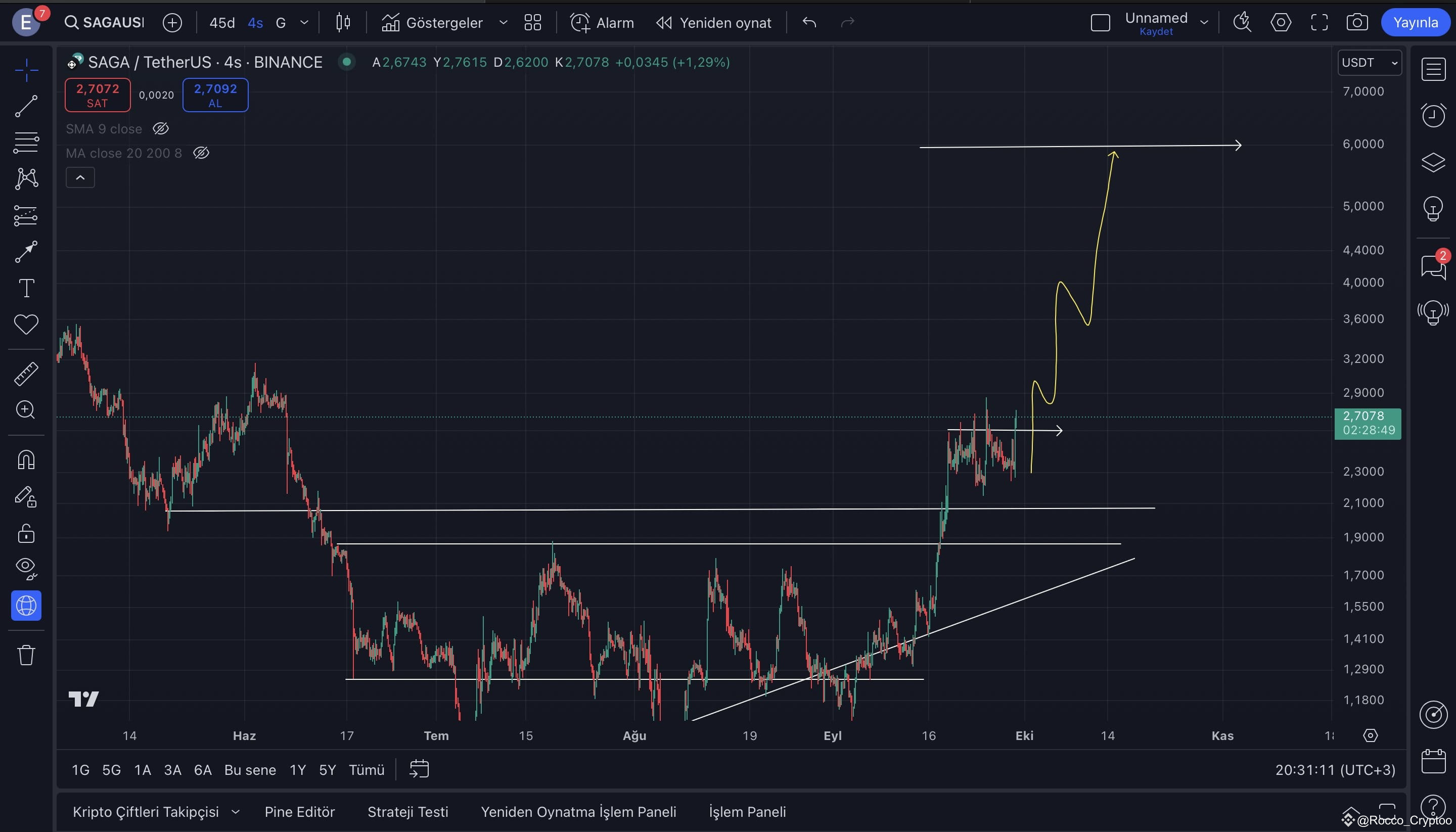
Task: Switch to the Pine Editör tab
Action: 299,811
